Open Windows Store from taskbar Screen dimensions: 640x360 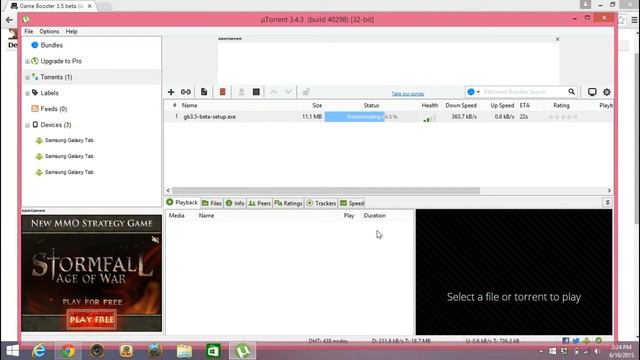coord(213,351)
